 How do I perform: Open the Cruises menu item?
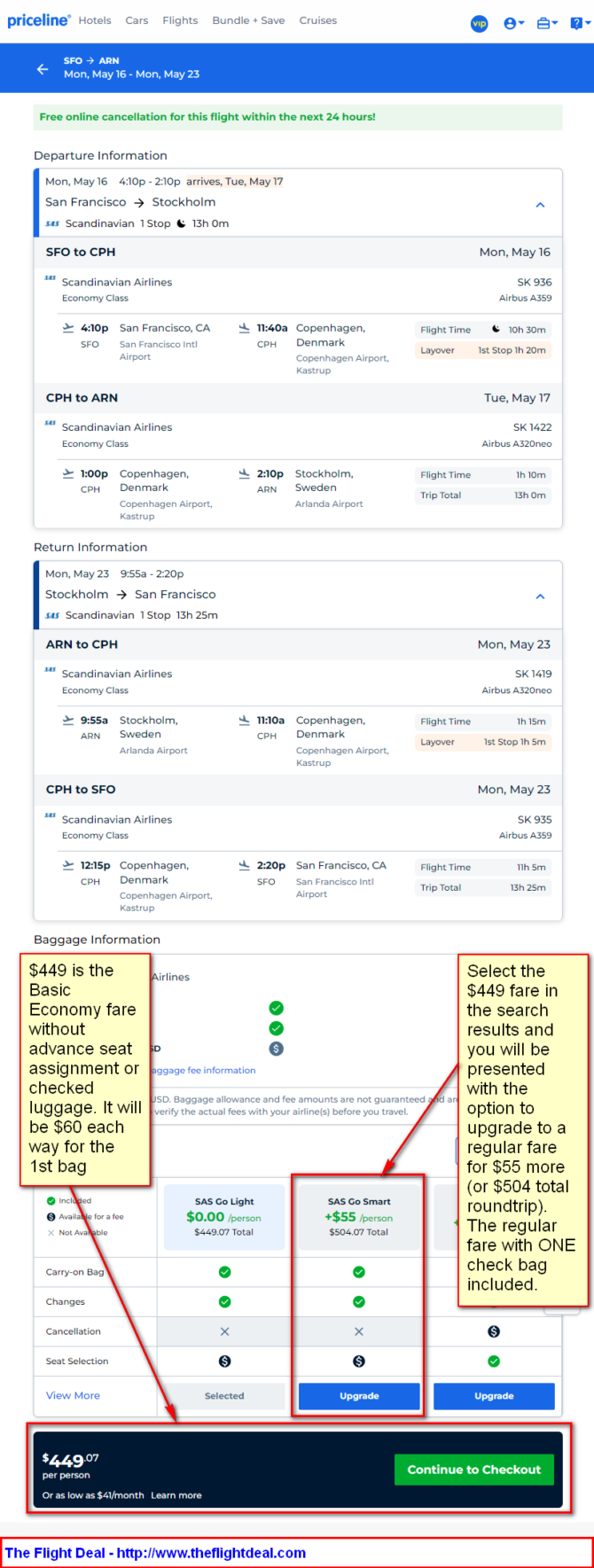[x=318, y=20]
